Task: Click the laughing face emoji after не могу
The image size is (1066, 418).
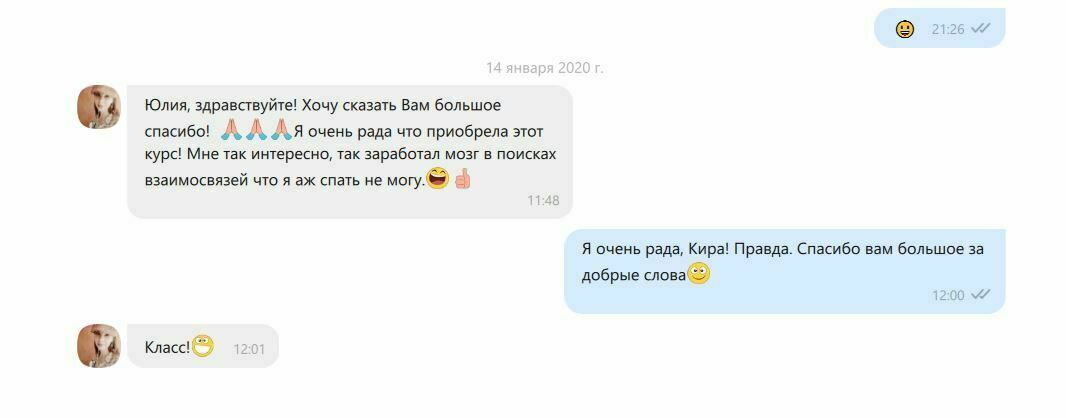Action: pyautogui.click(x=436, y=179)
